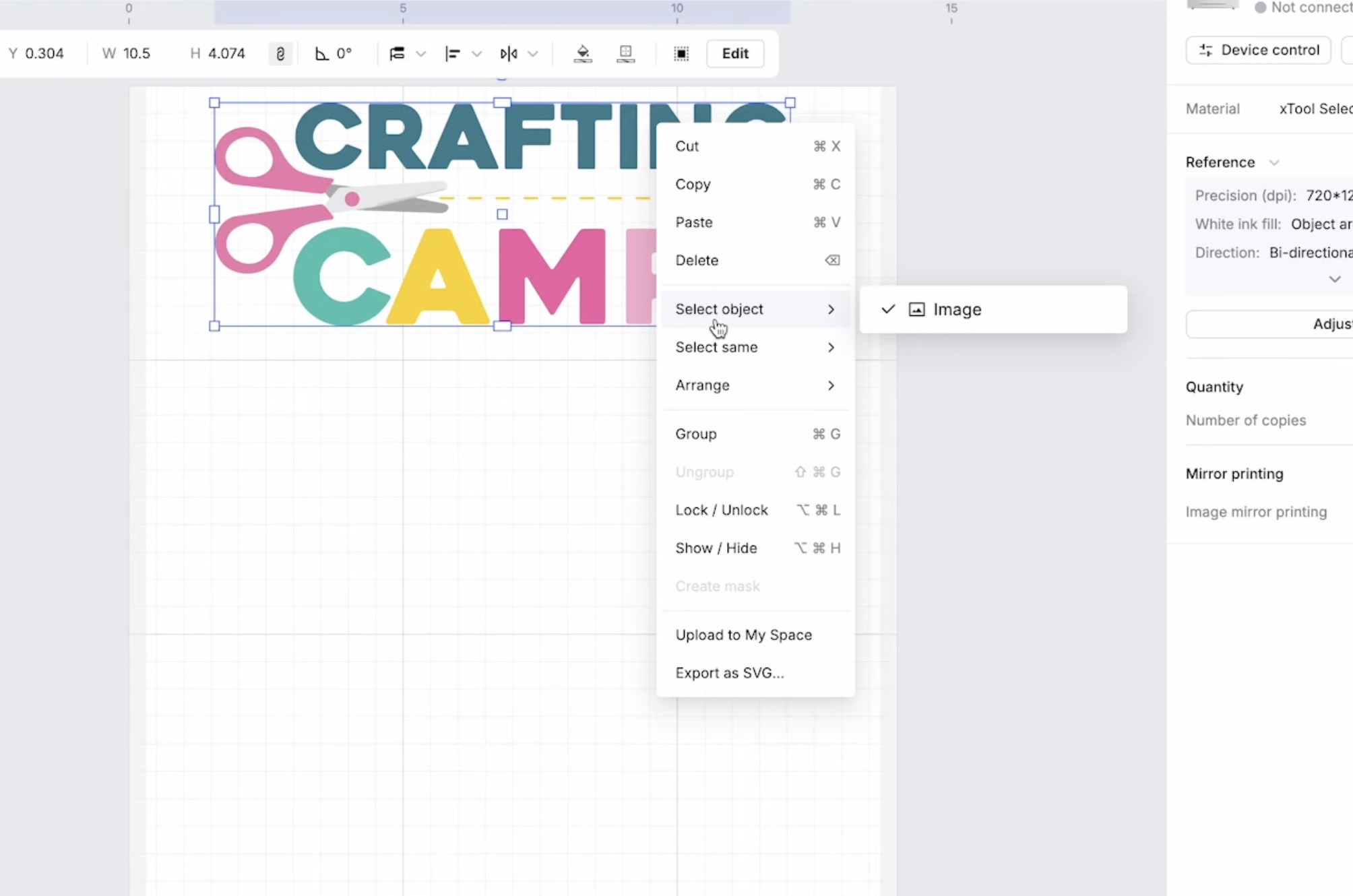1353x896 pixels.
Task: Click the distribute objects icon
Action: click(398, 53)
